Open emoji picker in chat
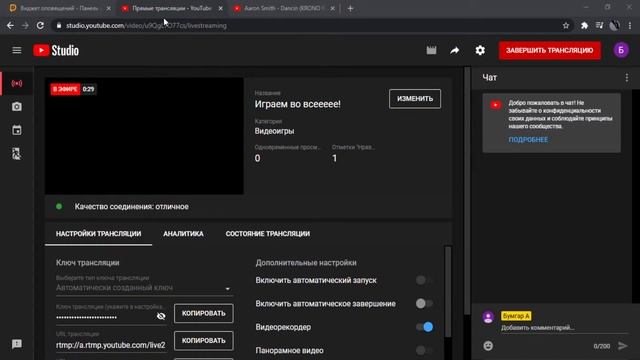Viewport: 640px width, 360px height. pos(488,346)
